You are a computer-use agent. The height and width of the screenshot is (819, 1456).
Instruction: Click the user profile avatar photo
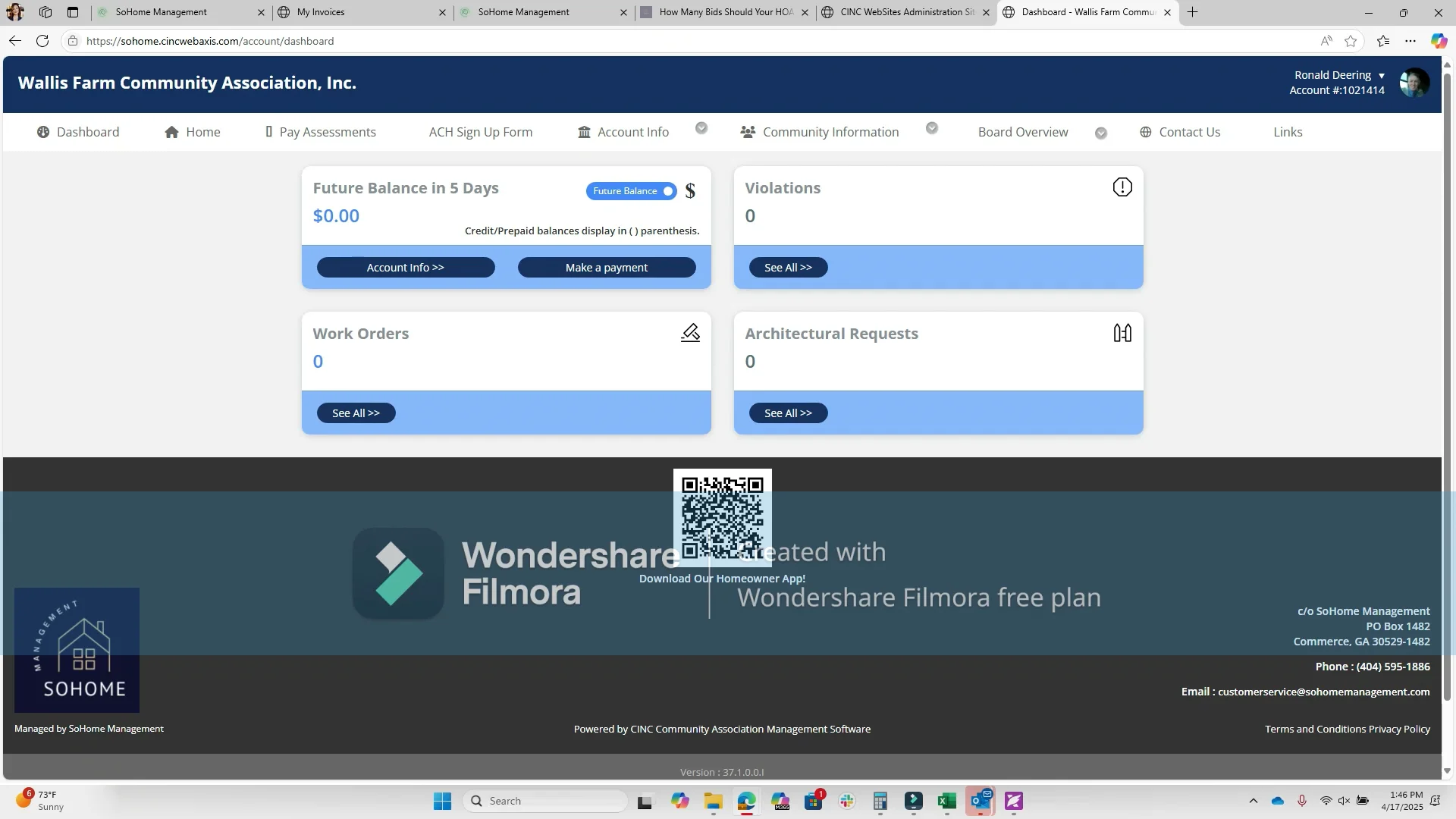click(x=1414, y=82)
